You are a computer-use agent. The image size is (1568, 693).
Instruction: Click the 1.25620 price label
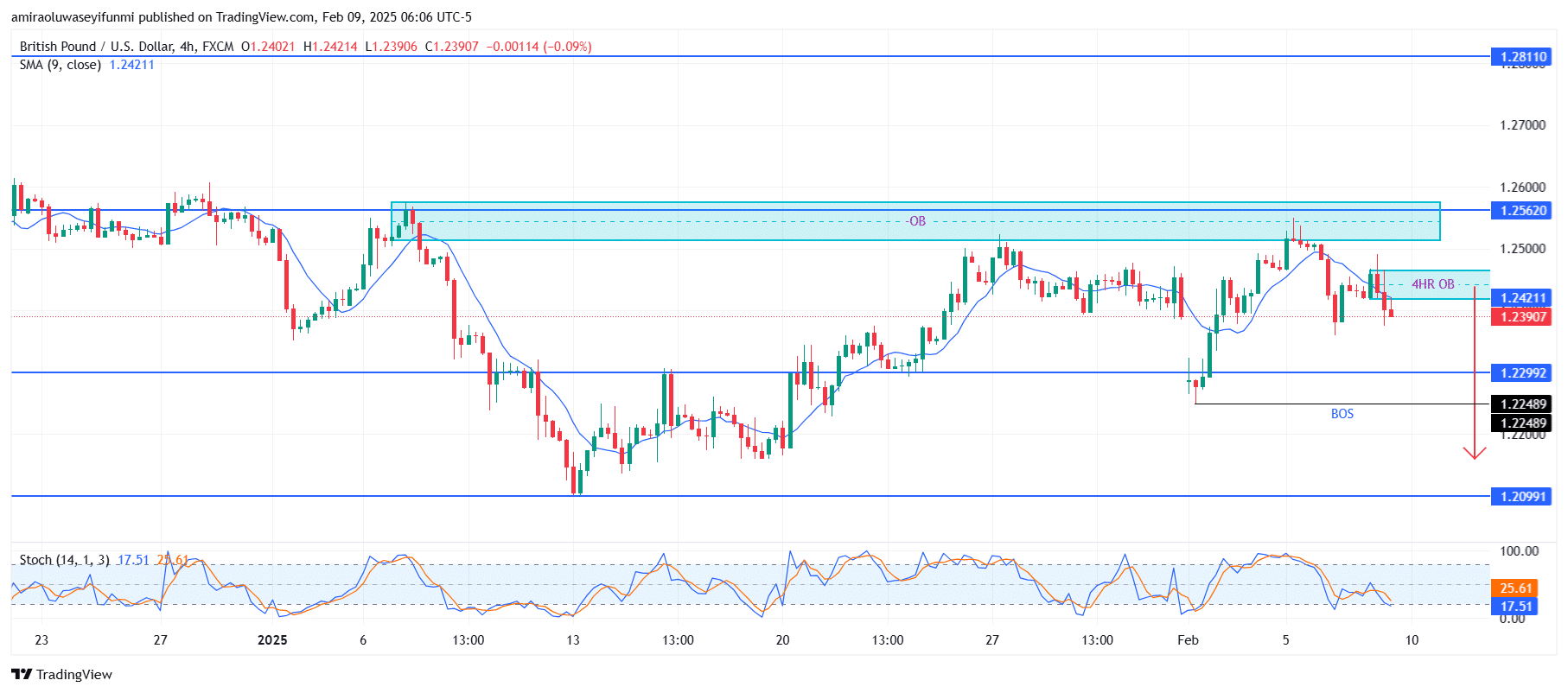coord(1521,210)
